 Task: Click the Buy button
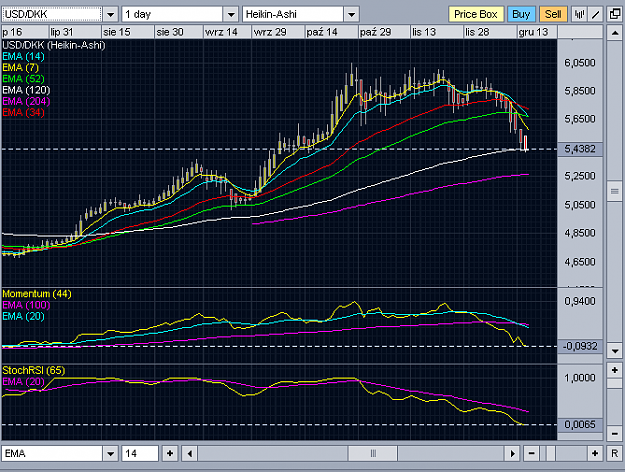[x=521, y=14]
